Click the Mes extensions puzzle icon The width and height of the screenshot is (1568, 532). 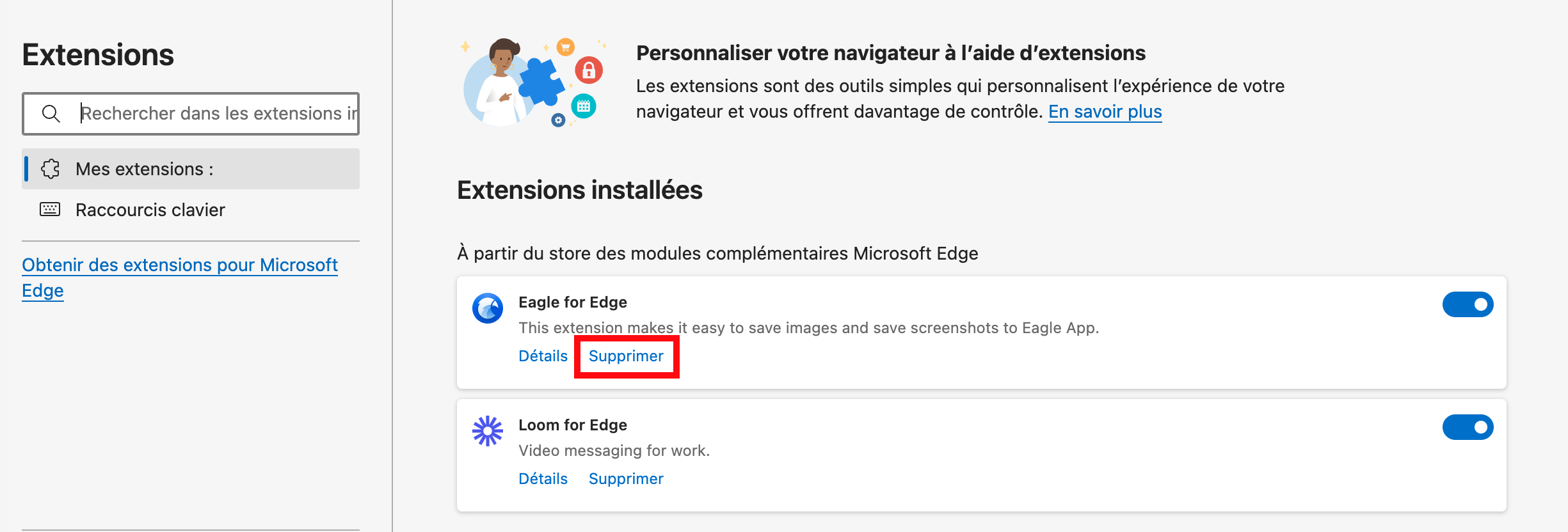[50, 169]
